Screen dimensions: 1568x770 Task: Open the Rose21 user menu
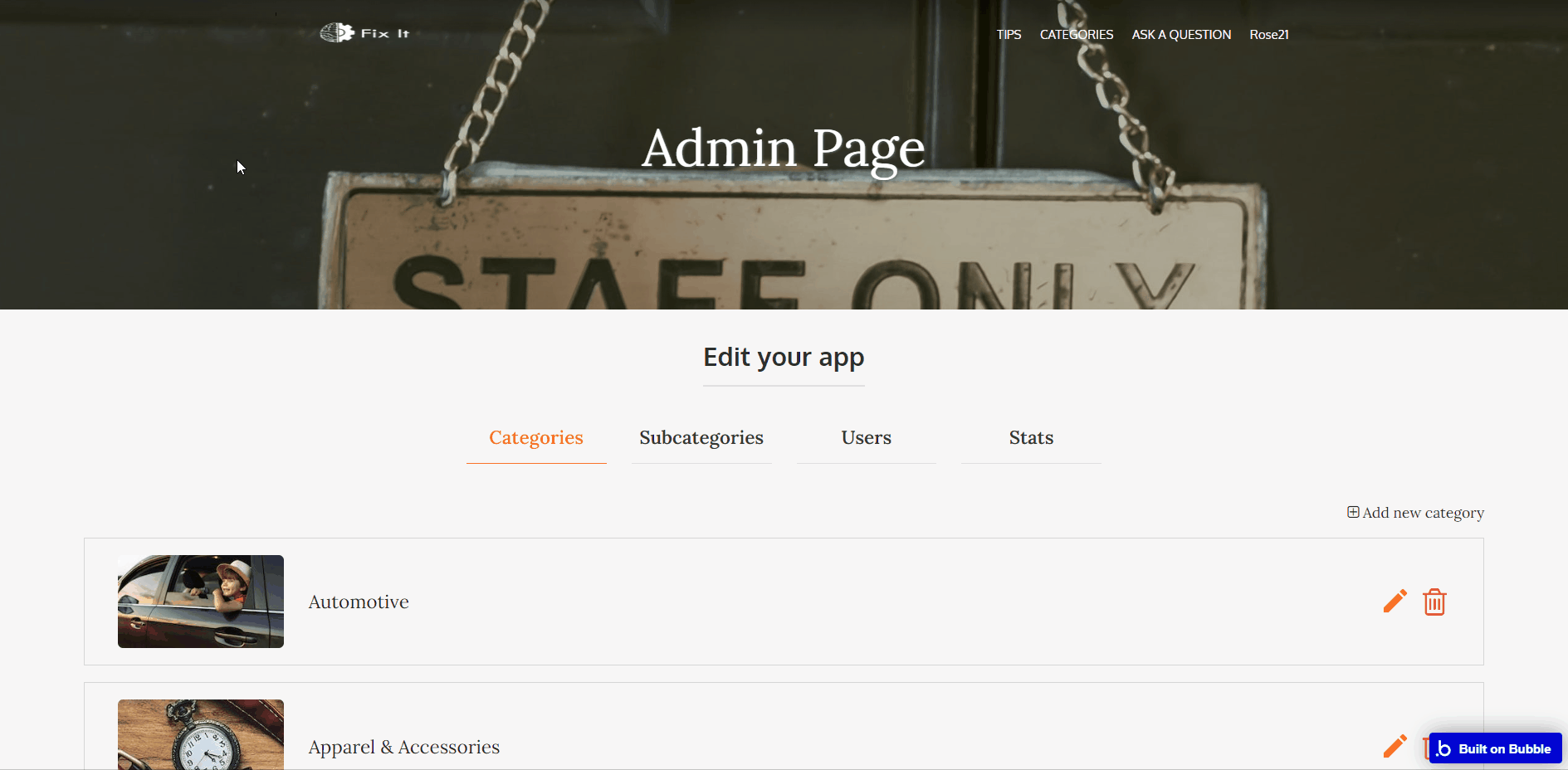coord(1268,35)
